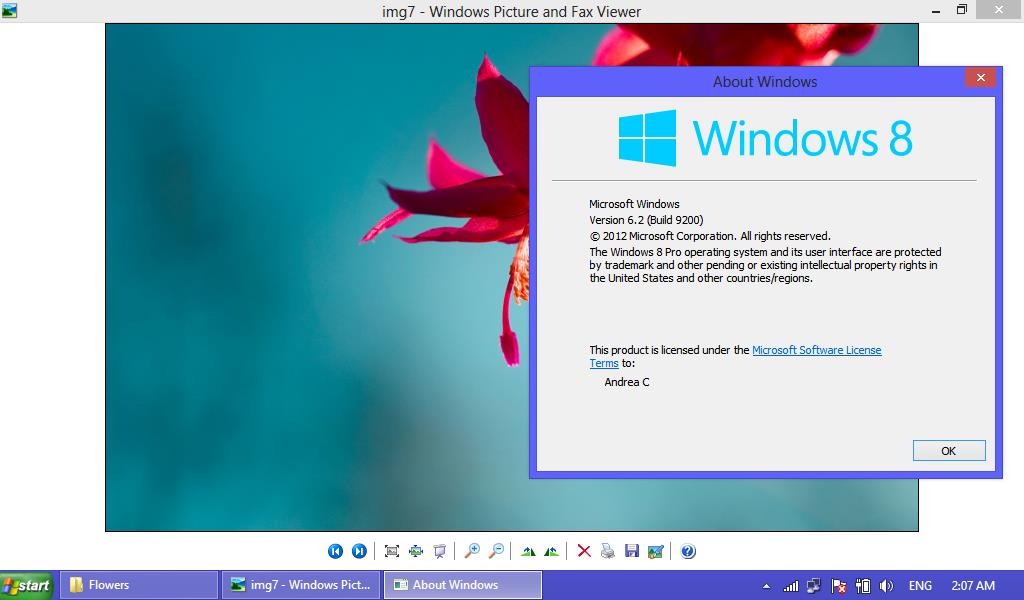Start the slide show
1024x600 pixels.
[440, 551]
